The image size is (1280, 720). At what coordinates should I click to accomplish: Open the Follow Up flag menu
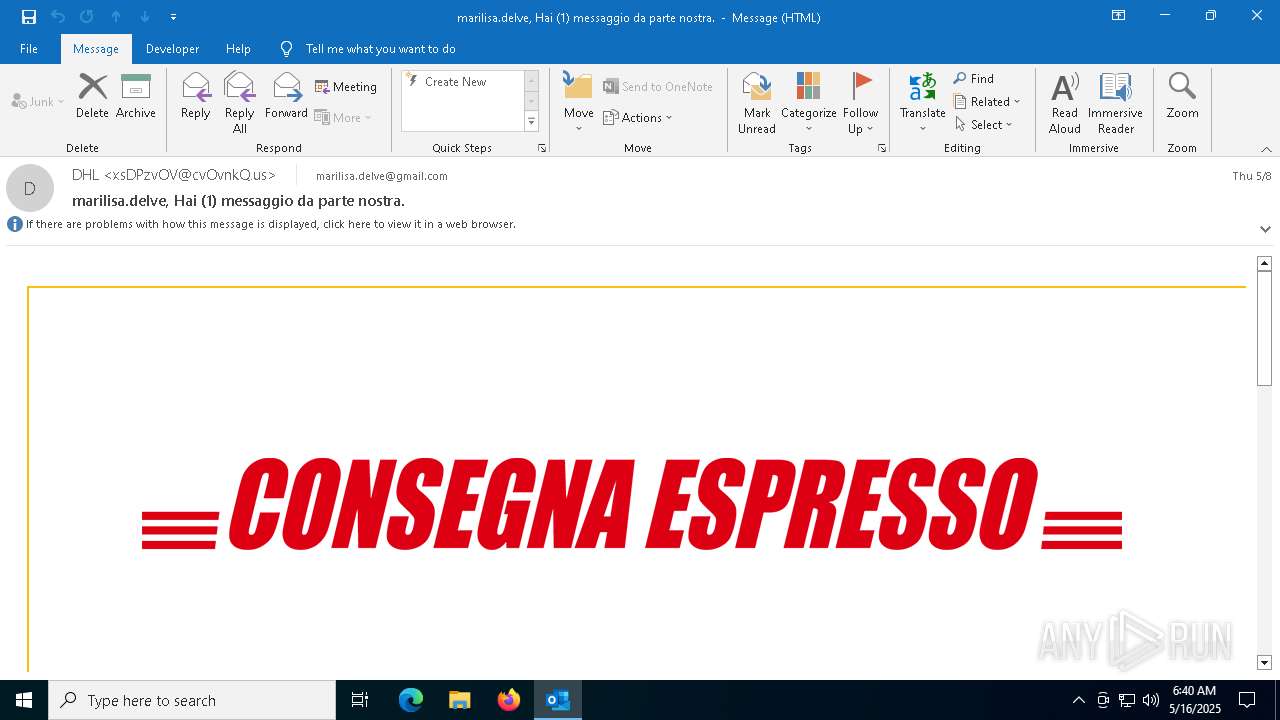[860, 104]
